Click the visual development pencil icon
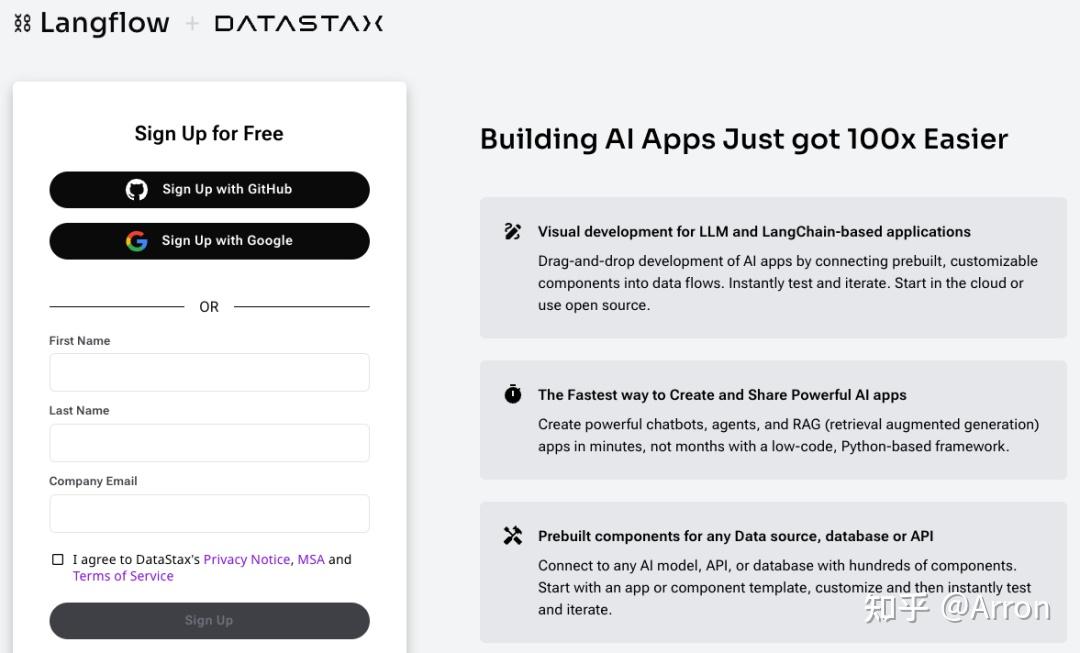 (513, 232)
